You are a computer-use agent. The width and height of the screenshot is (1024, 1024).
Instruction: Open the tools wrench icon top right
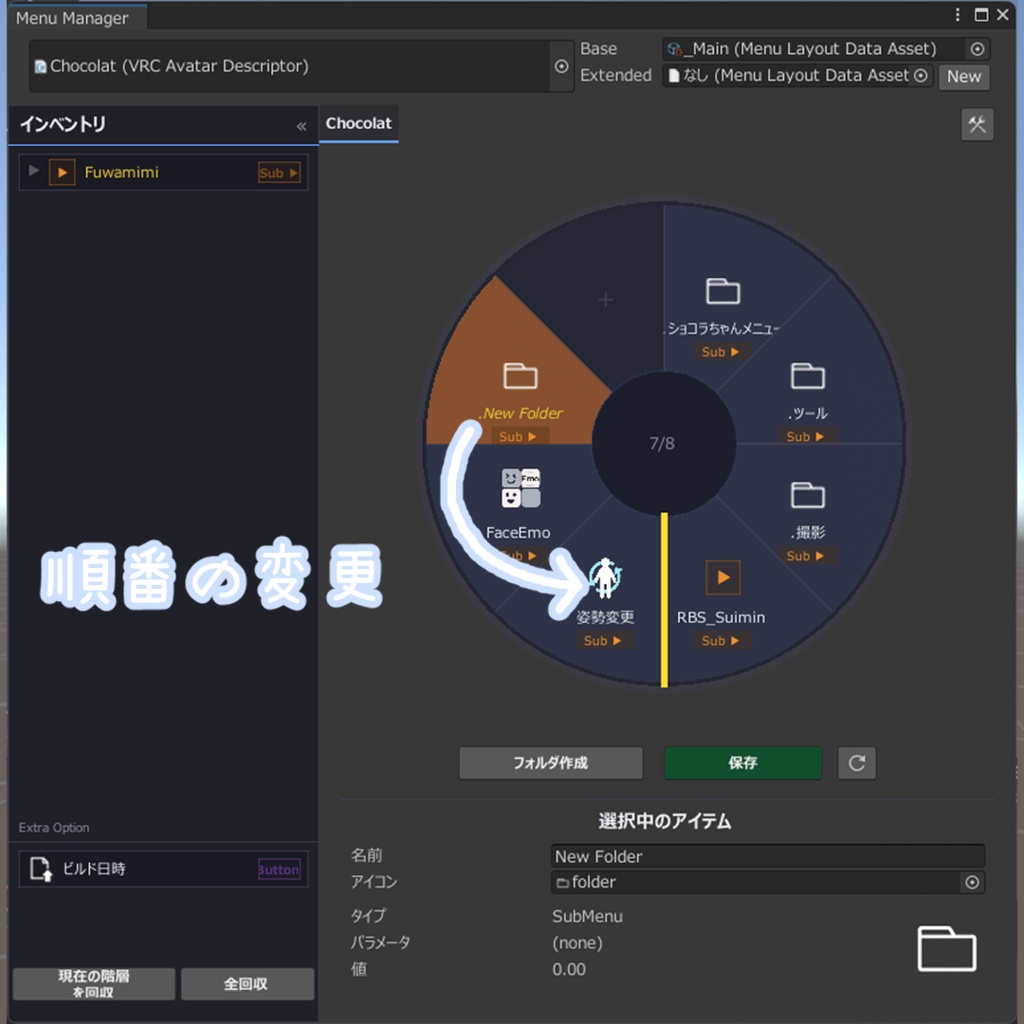(x=977, y=124)
